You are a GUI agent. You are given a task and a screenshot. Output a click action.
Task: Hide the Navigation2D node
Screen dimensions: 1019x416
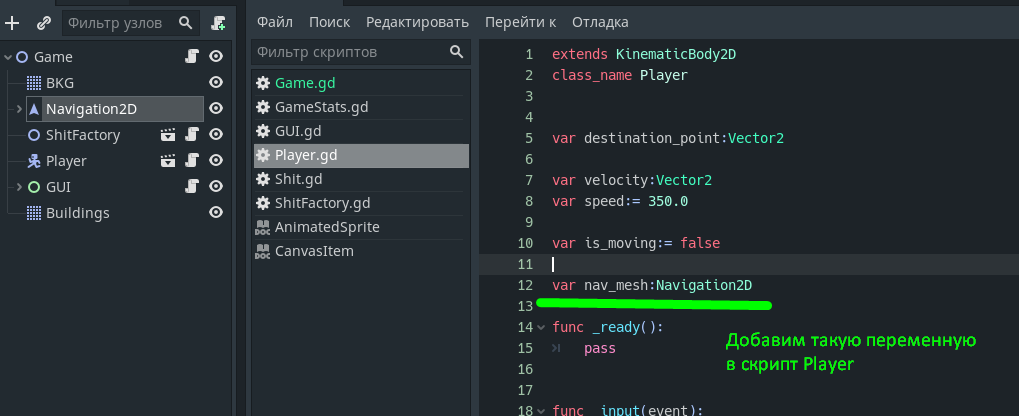(x=215, y=109)
